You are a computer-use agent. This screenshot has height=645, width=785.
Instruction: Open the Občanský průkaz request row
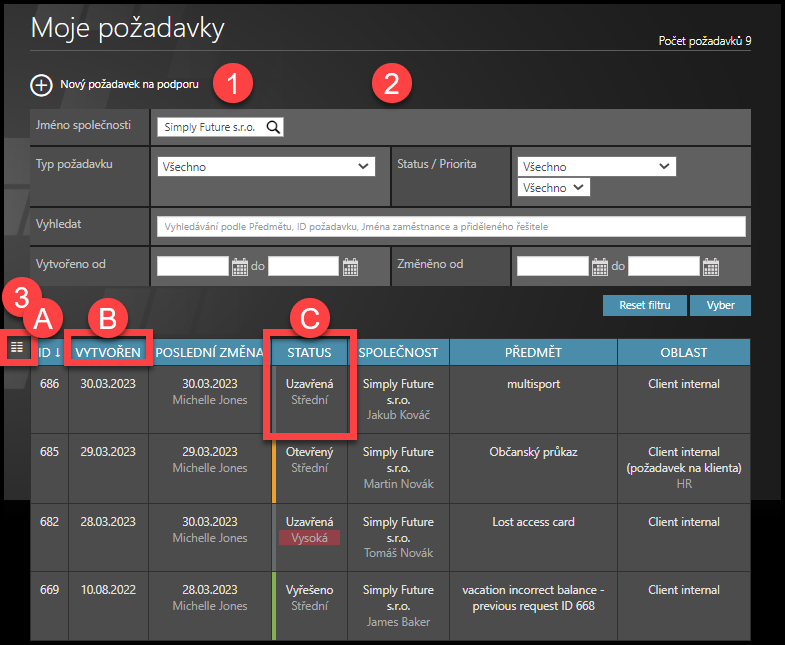(x=532, y=452)
